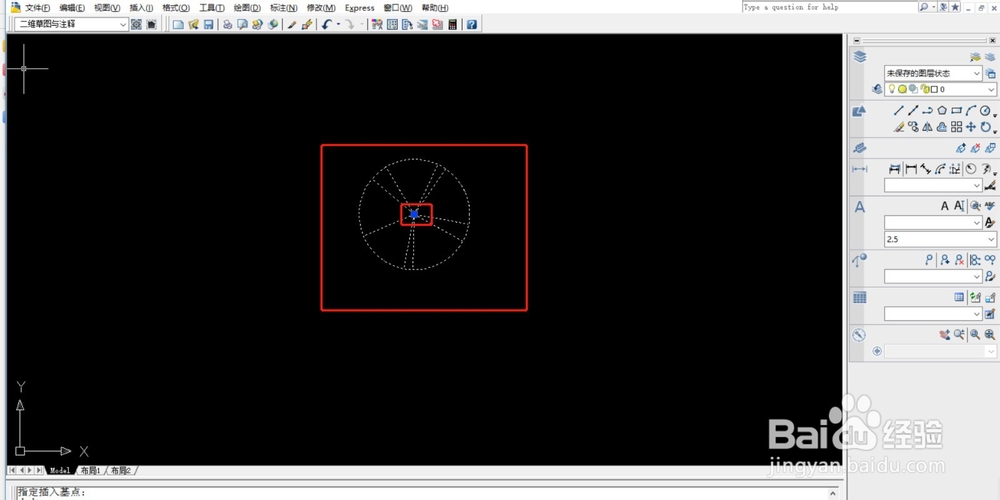Create a new drawing with QNew icon
Viewport: 1000px width, 500px height.
tap(178, 24)
